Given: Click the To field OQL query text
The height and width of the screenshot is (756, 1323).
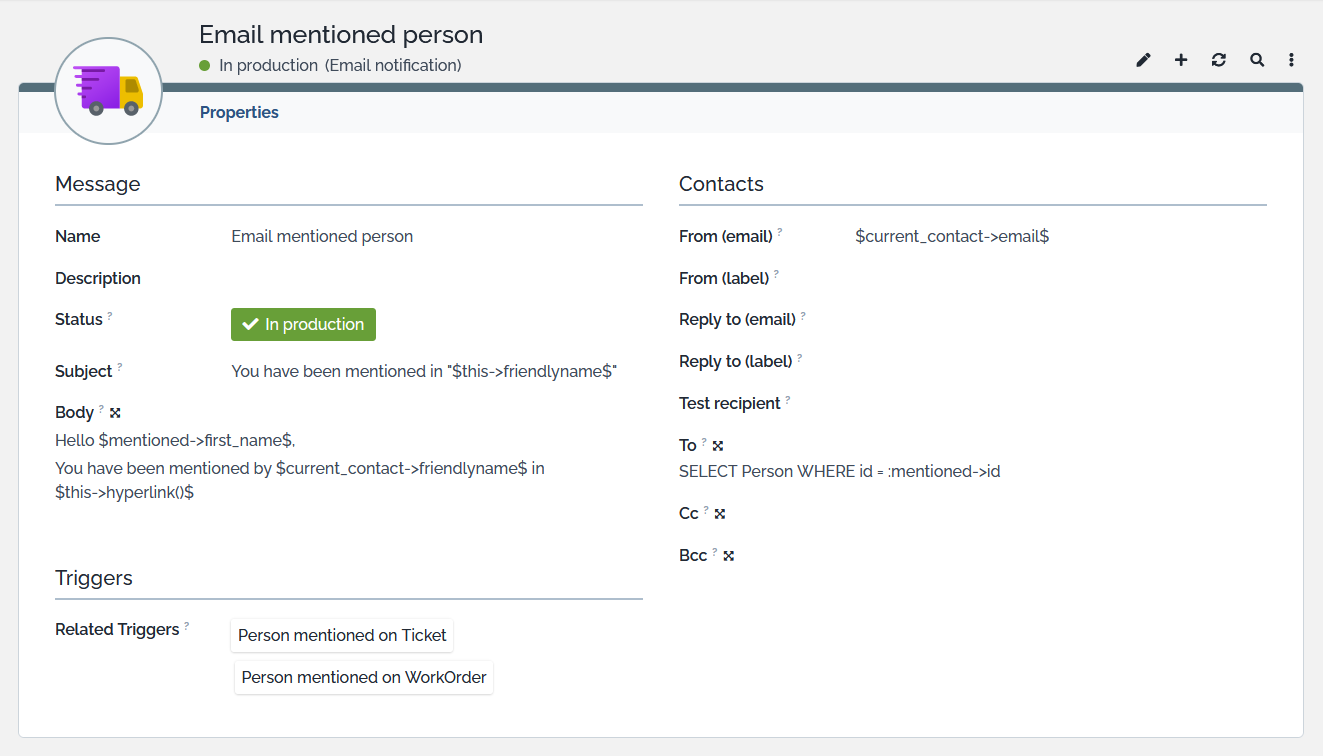Looking at the screenshot, I should (x=839, y=471).
